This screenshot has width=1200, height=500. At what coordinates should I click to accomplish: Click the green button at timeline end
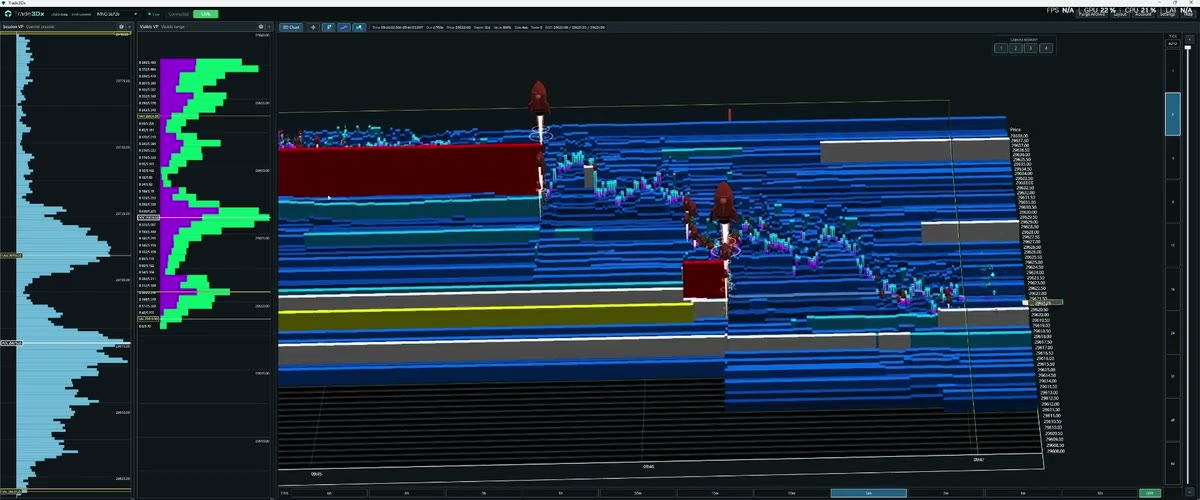[x=1150, y=493]
